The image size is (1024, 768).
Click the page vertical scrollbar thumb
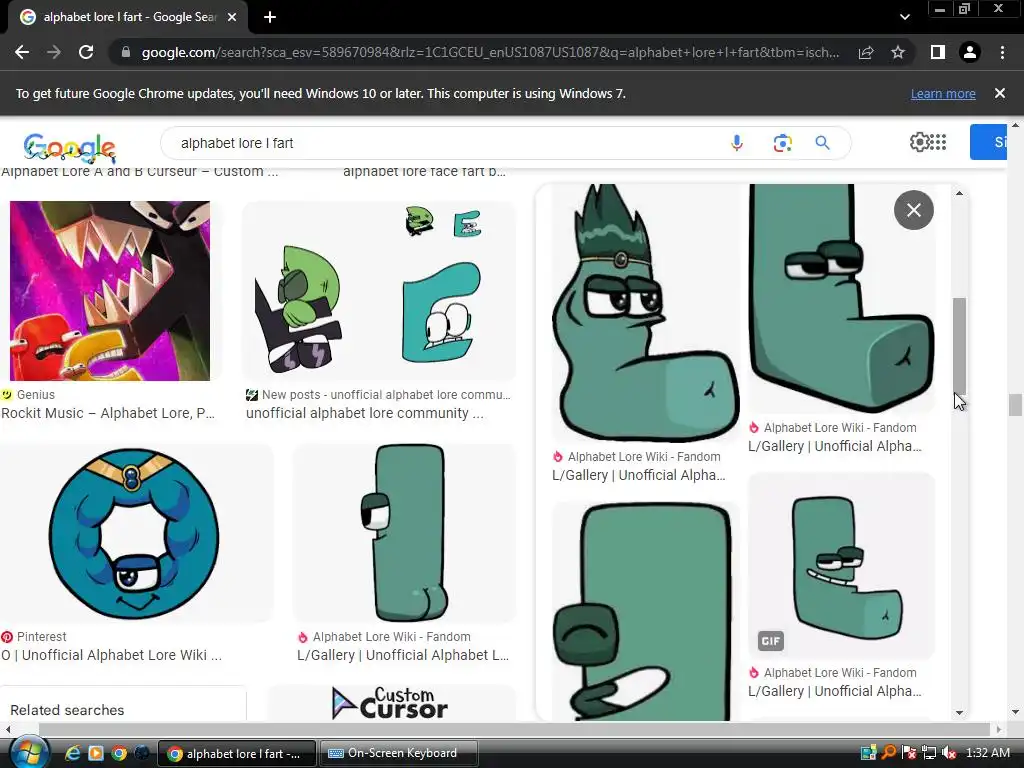coord(1014,405)
